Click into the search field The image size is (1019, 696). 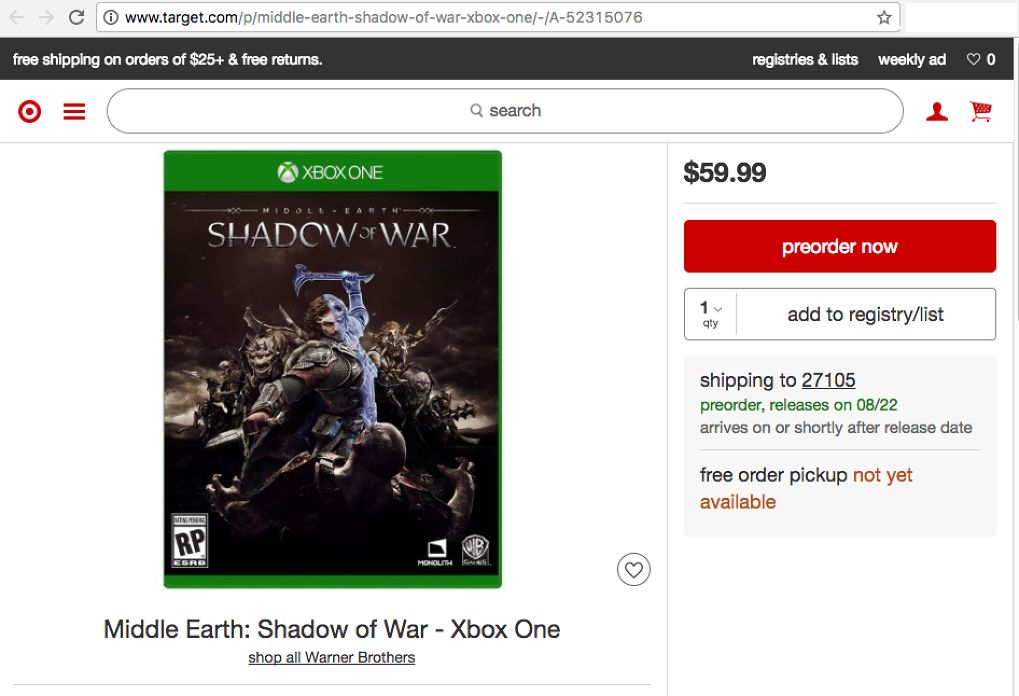(505, 111)
